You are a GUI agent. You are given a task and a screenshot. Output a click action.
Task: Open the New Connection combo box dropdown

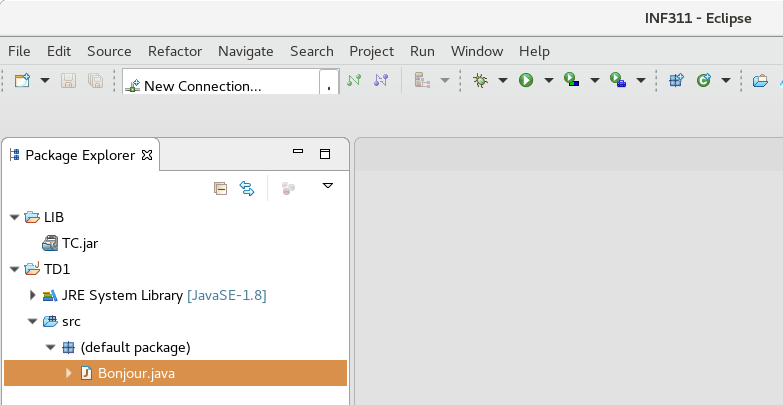pyautogui.click(x=330, y=86)
